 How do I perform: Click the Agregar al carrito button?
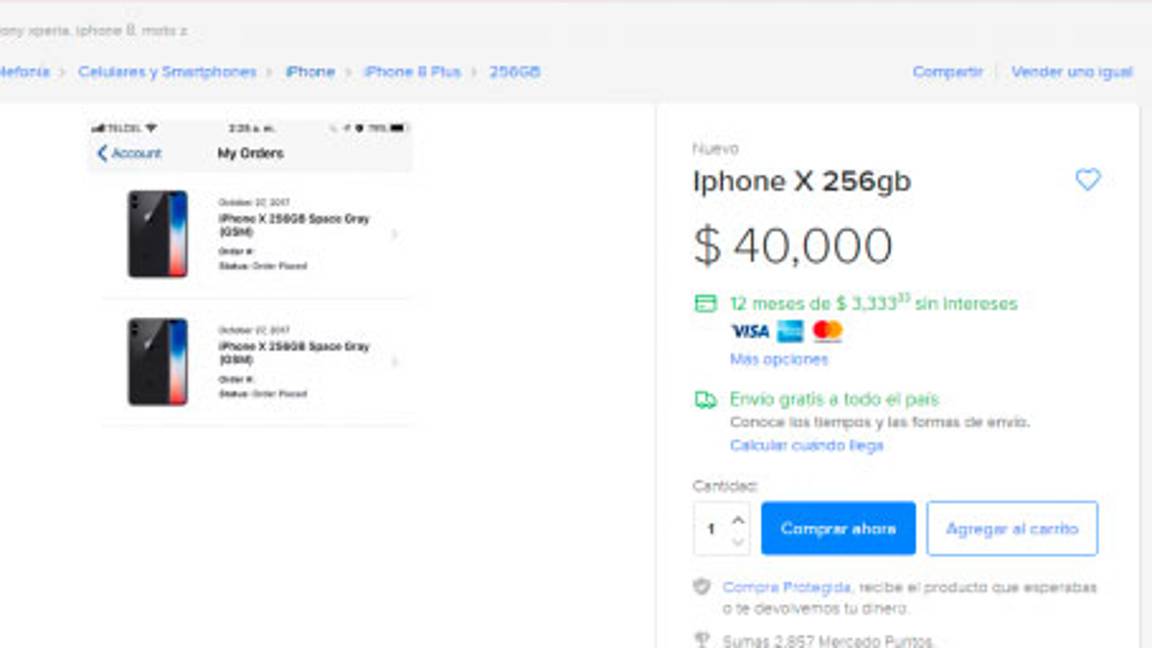click(x=1013, y=528)
